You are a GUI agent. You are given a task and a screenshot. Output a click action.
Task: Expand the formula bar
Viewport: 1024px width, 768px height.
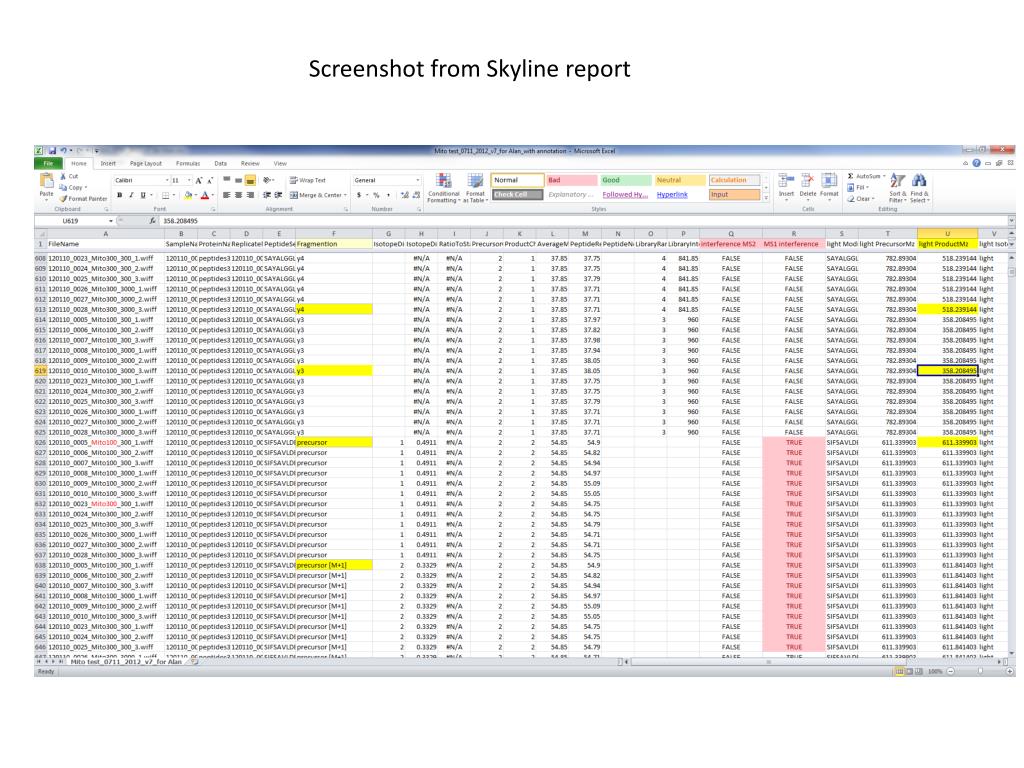coord(1011,221)
